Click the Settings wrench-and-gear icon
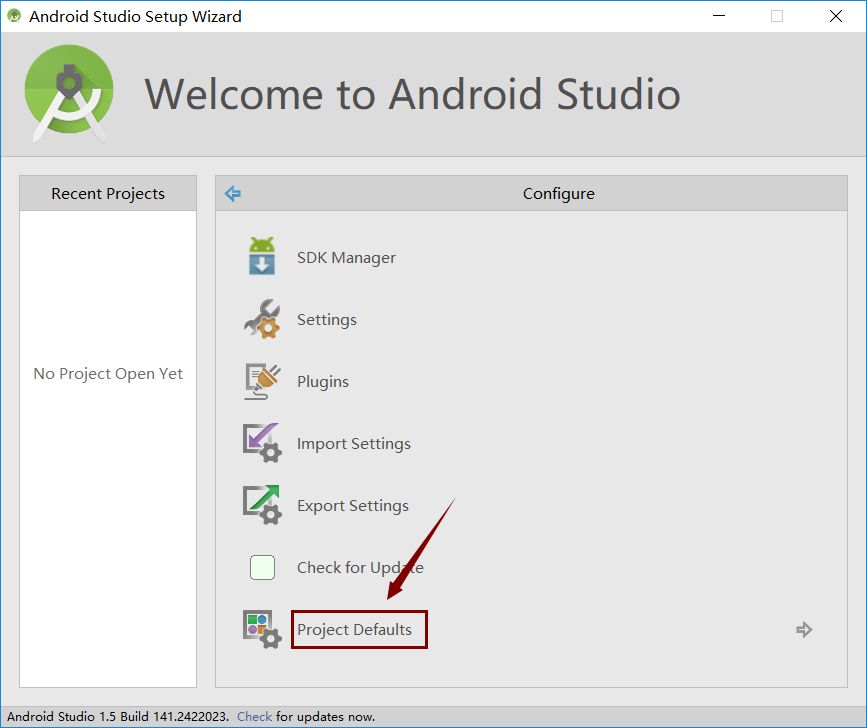The image size is (867, 728). (262, 319)
